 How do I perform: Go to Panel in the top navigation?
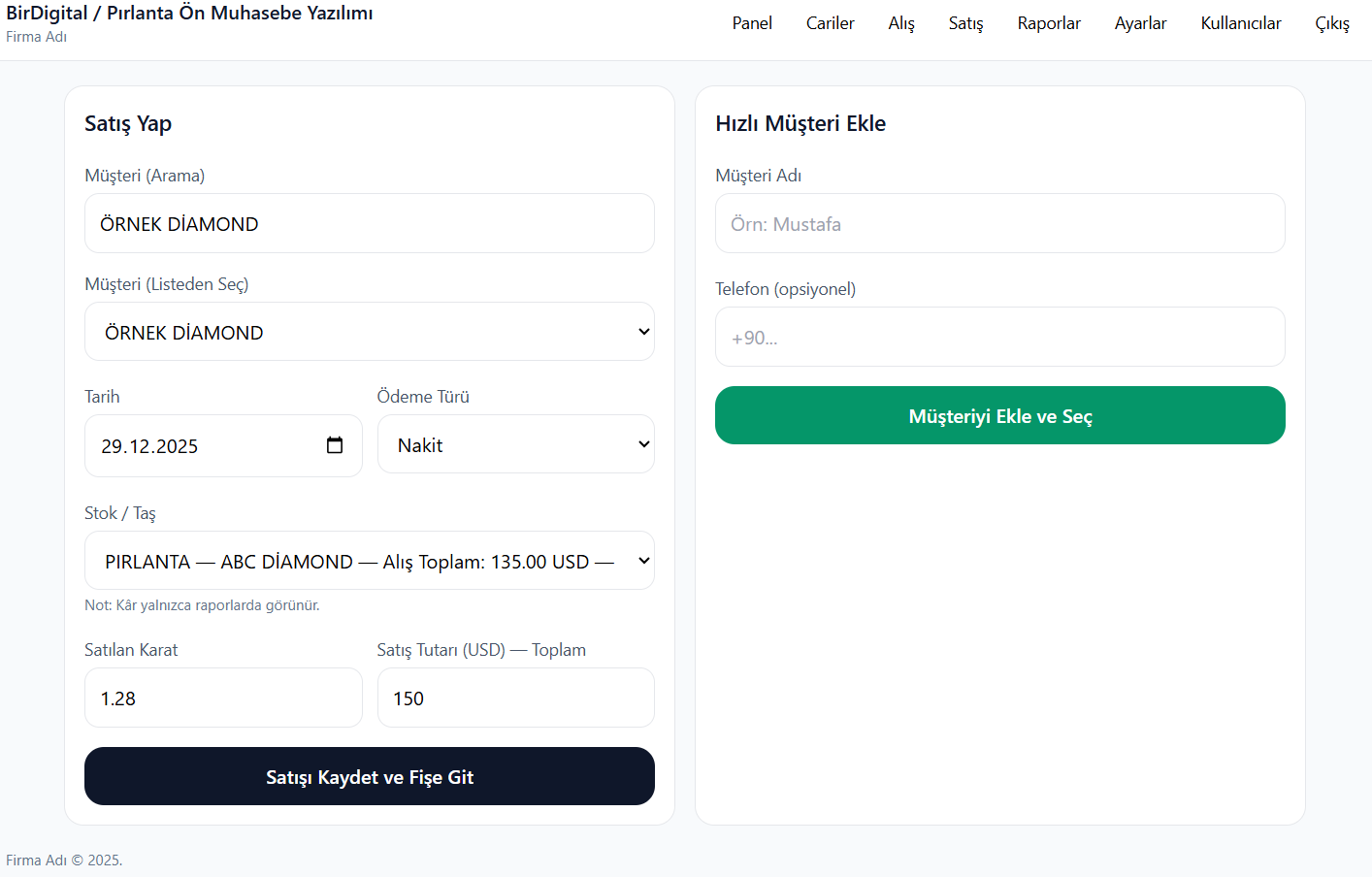click(x=752, y=23)
